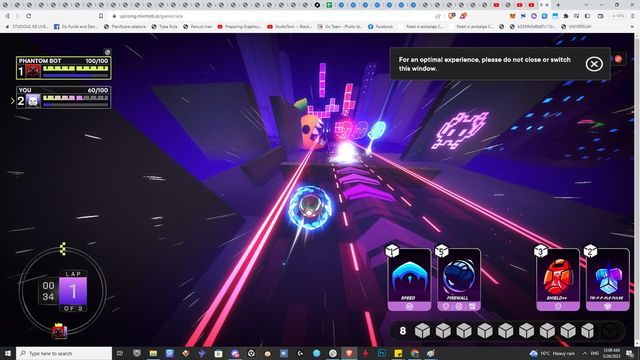Screen dimensions: 640x360
Task: Open a new browser tab
Action: pyautogui.click(x=558, y=5)
